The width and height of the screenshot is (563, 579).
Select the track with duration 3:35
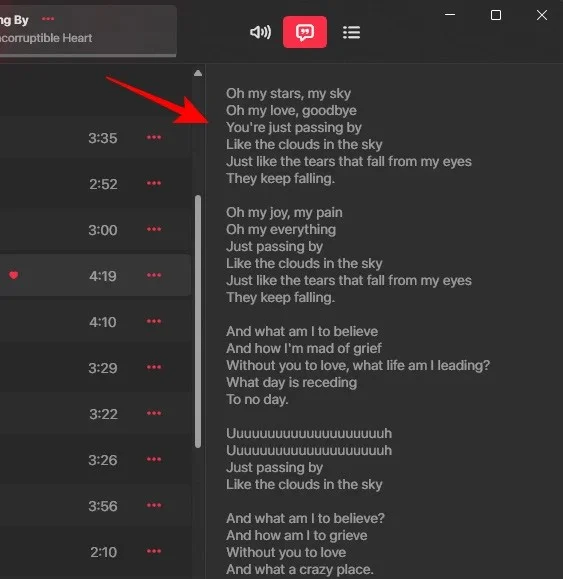click(x=95, y=138)
